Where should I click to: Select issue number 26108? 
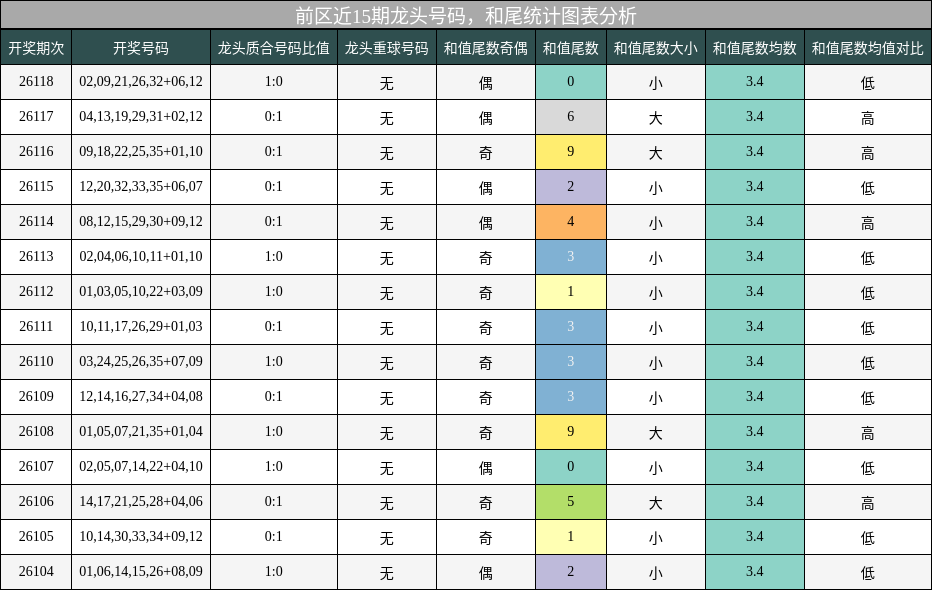click(36, 431)
